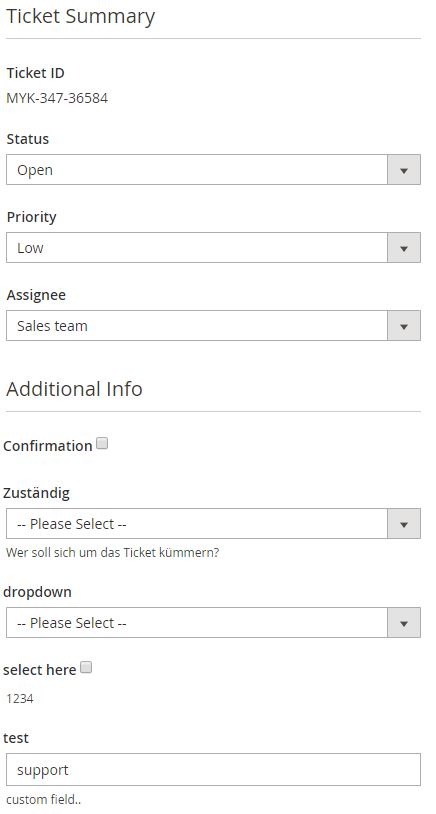Click the 'custom field..' note text
Screen dimensions: 436x814
[44, 800]
